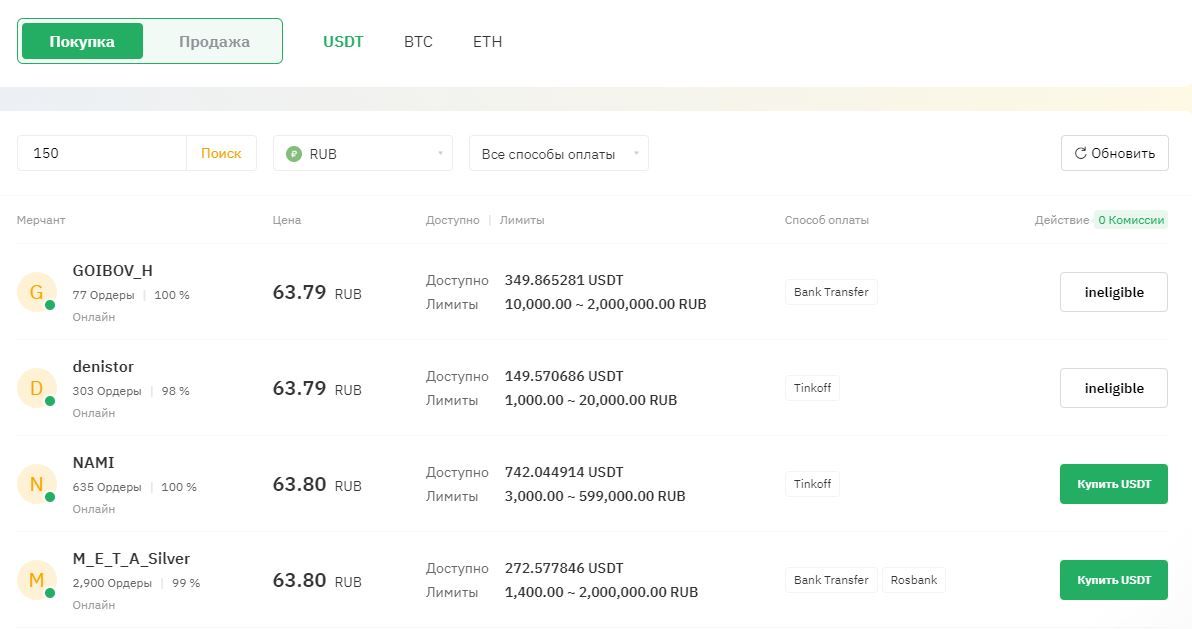Image resolution: width=1192 pixels, height=629 pixels.
Task: Buy USDT from M_E_T_A_Silver
Action: click(1114, 580)
